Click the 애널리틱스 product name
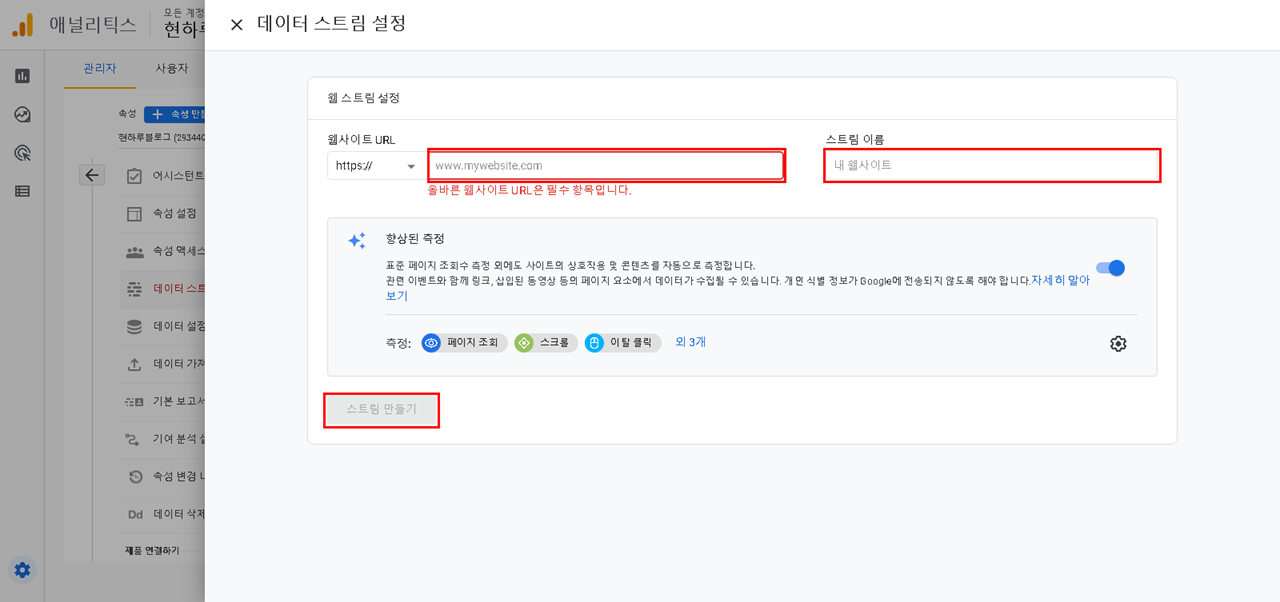Image resolution: width=1280 pixels, height=602 pixels. [93, 26]
